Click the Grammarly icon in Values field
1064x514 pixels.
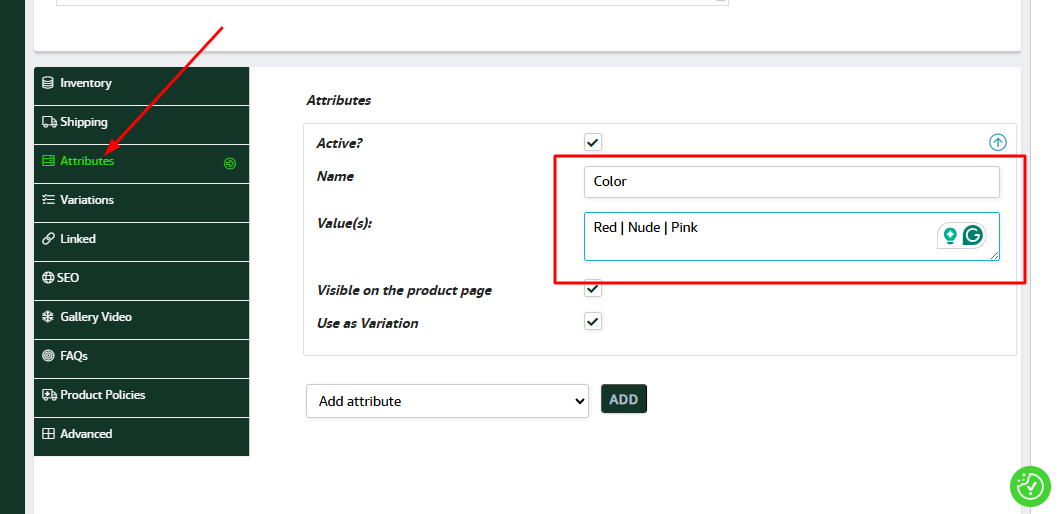[x=973, y=236]
